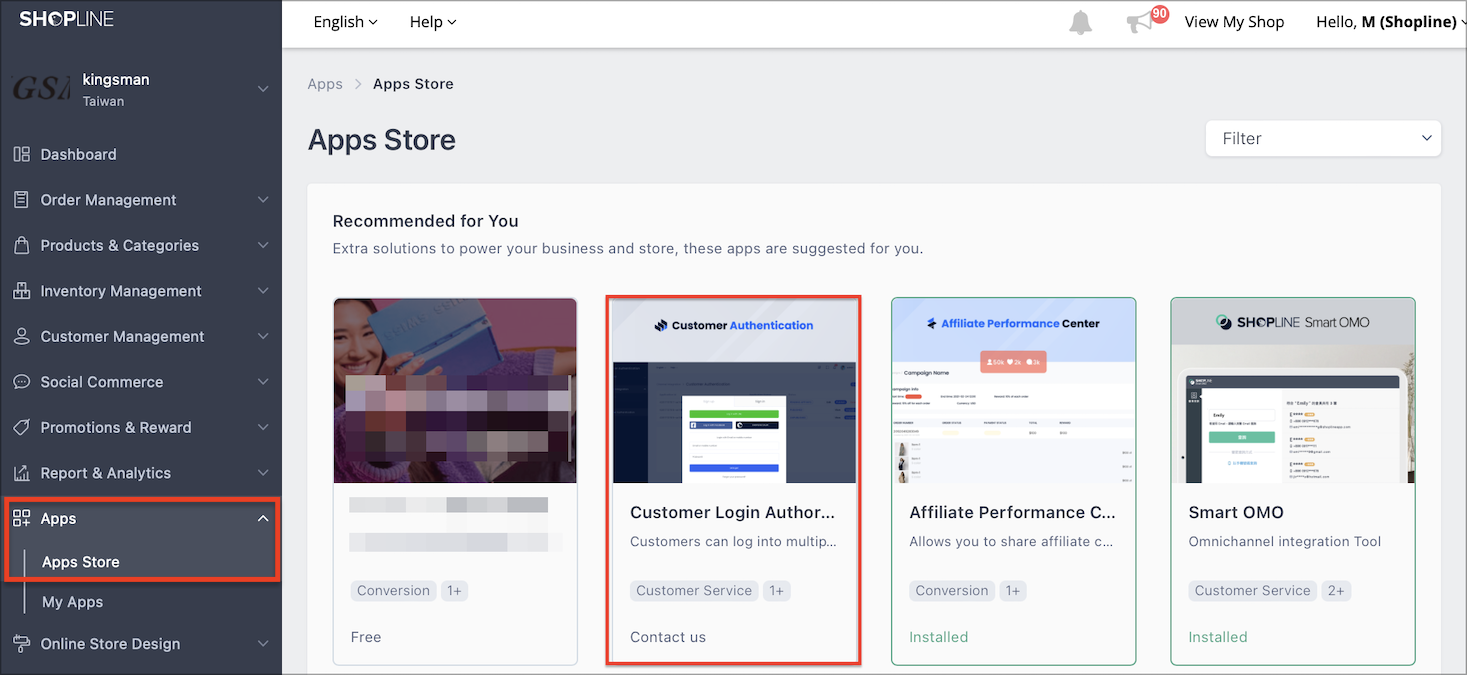
Task: Click Conversion tag on Affiliate Performance card
Action: pos(952,591)
